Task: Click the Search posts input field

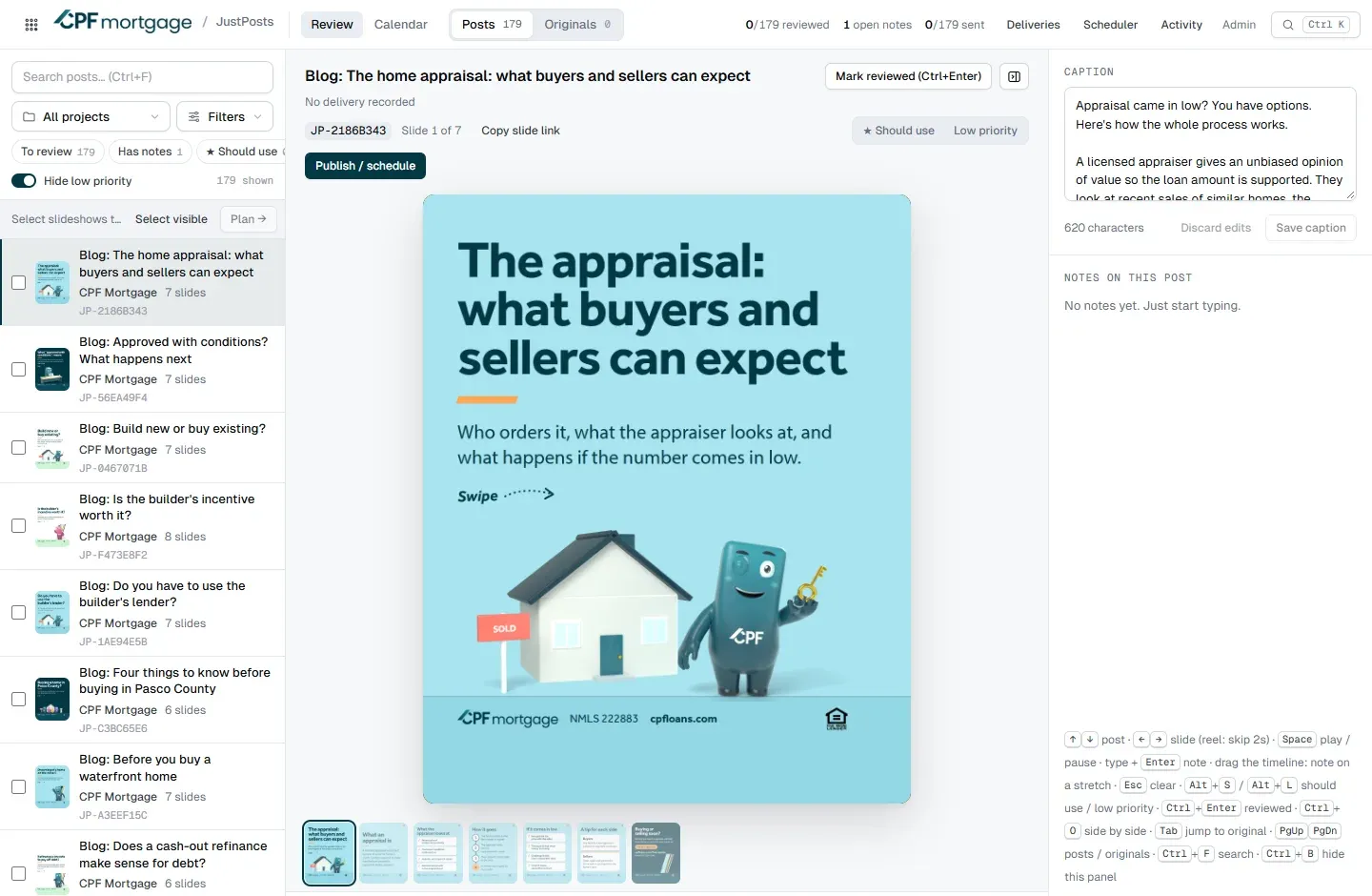Action: 142,77
